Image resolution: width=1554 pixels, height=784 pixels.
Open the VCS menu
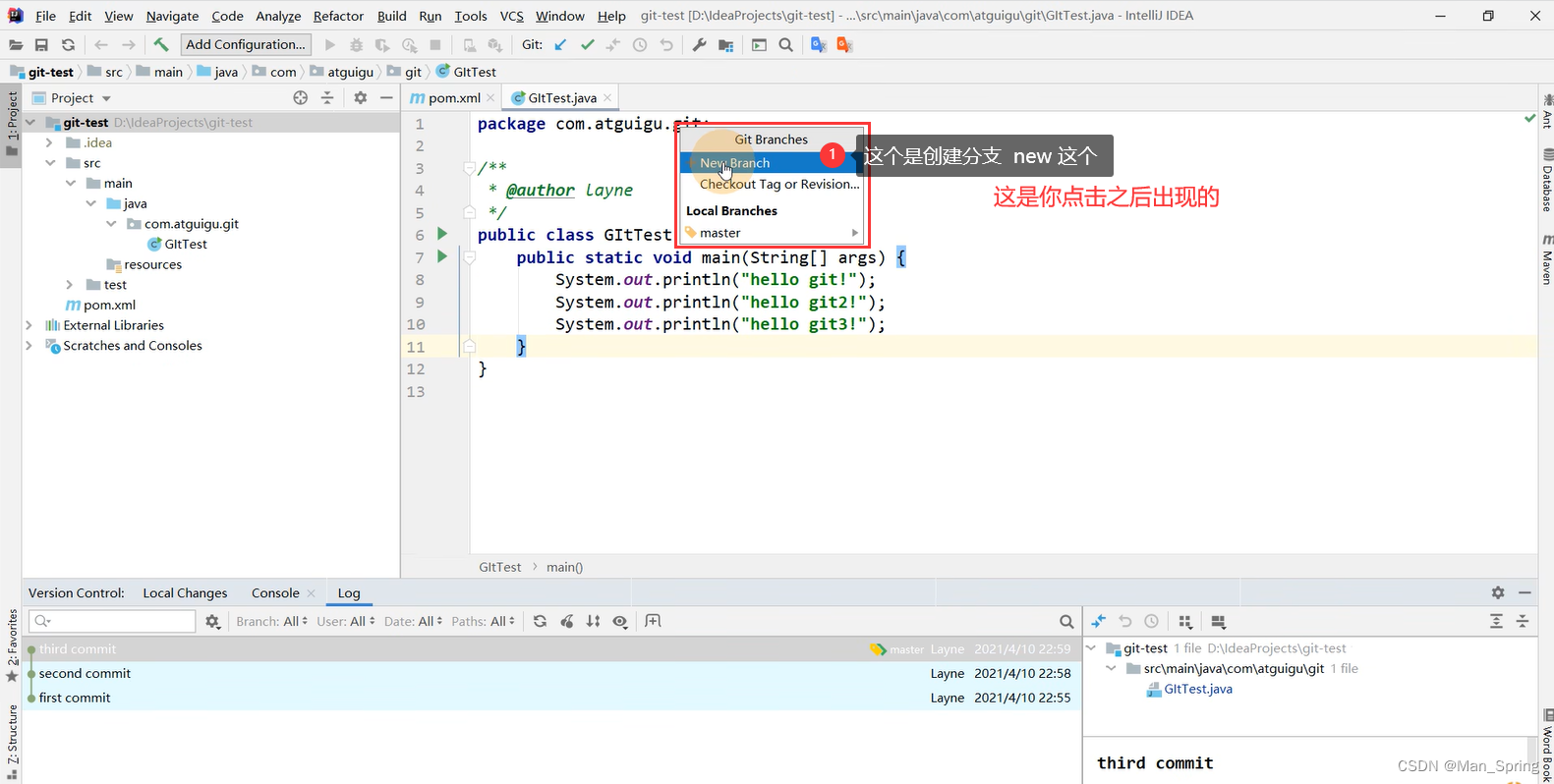click(x=511, y=16)
